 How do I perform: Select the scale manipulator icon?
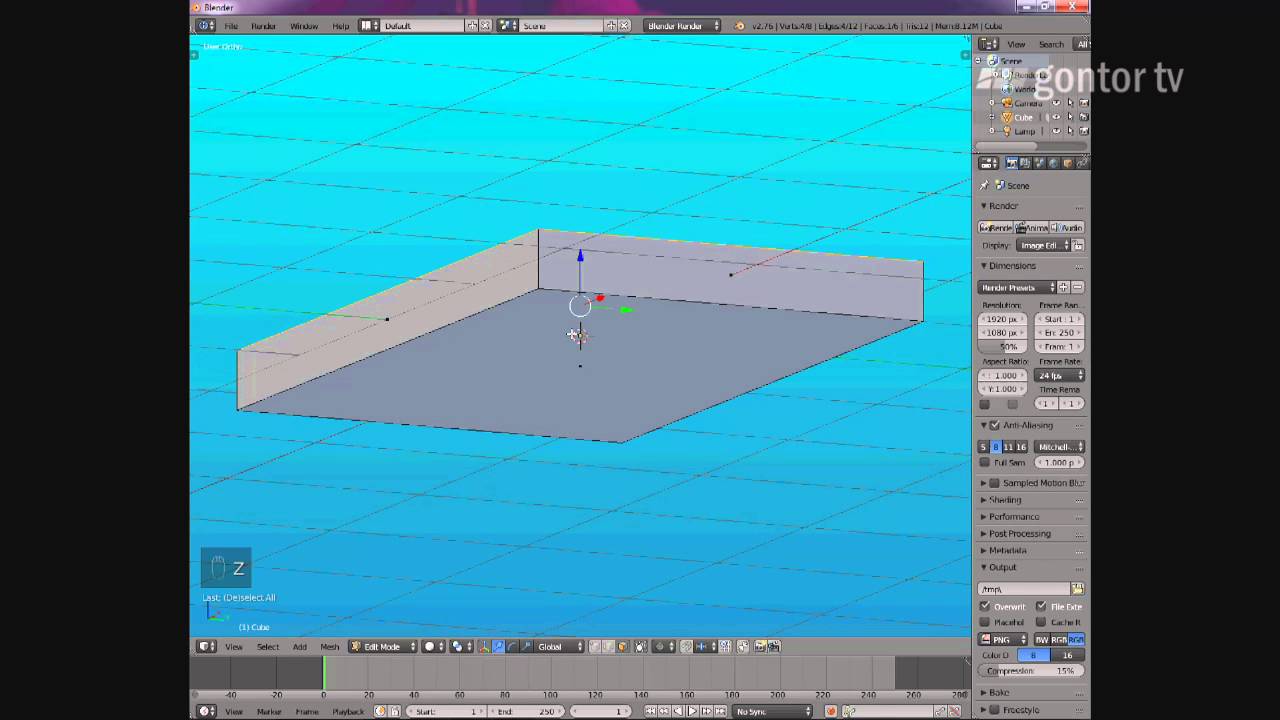(526, 646)
